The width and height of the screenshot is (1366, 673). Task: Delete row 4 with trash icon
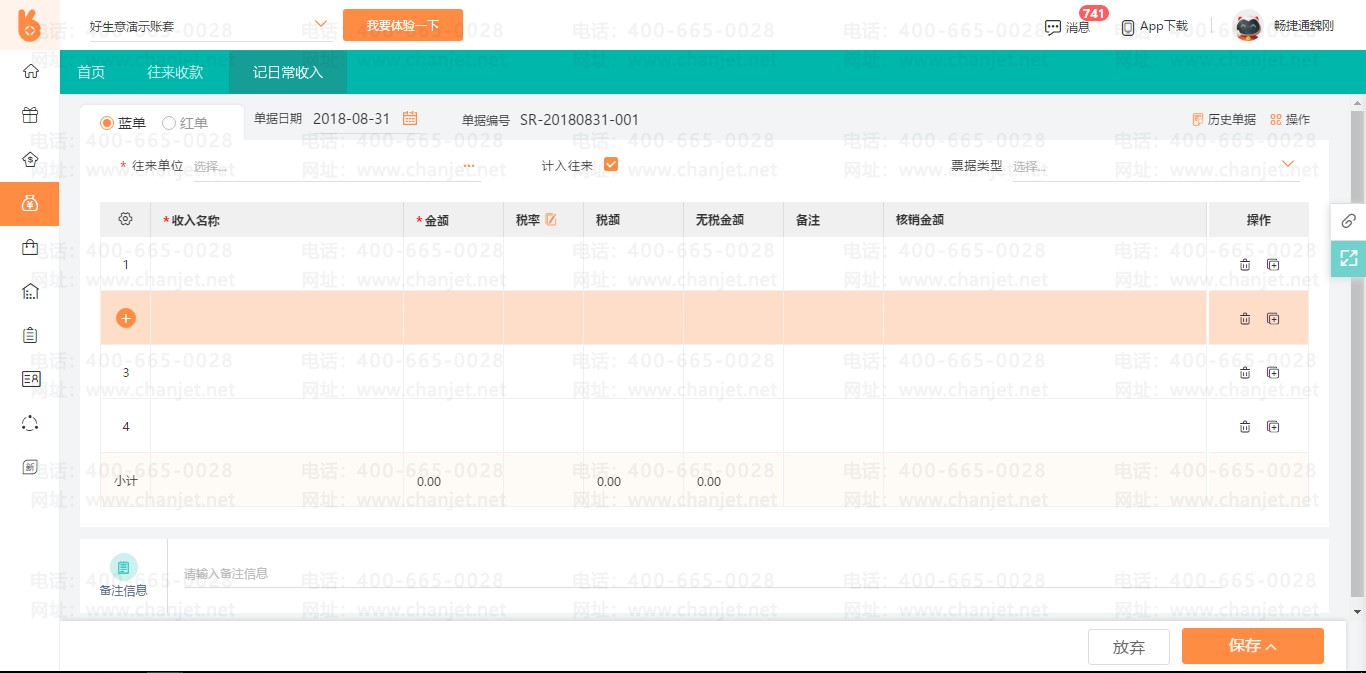coord(1245,427)
